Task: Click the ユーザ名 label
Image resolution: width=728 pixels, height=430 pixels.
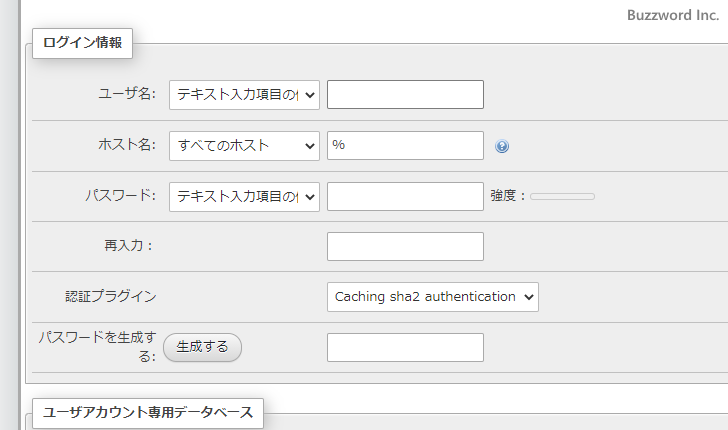Action: click(127, 94)
